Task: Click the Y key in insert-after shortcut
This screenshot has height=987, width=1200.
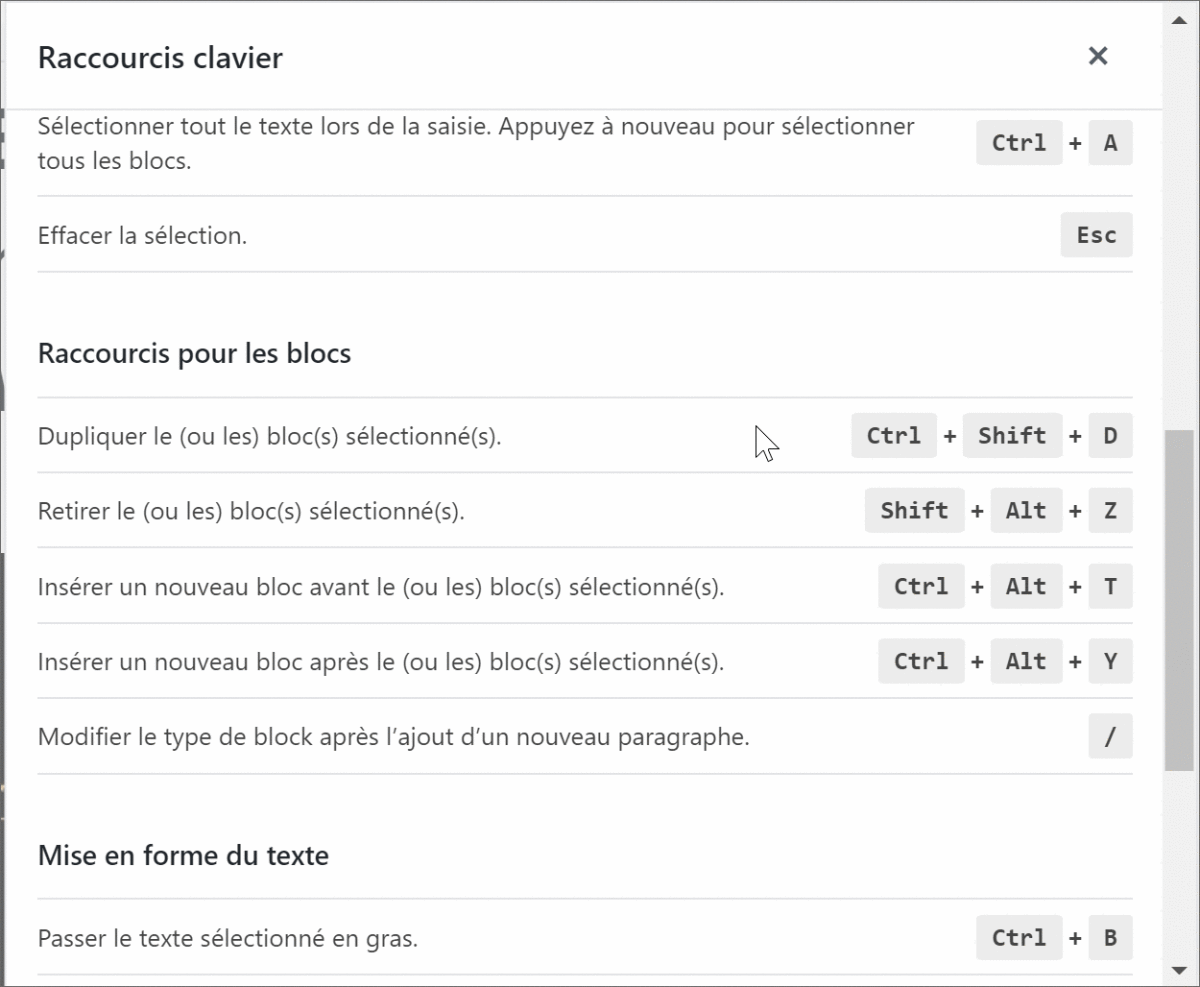Action: point(1110,662)
